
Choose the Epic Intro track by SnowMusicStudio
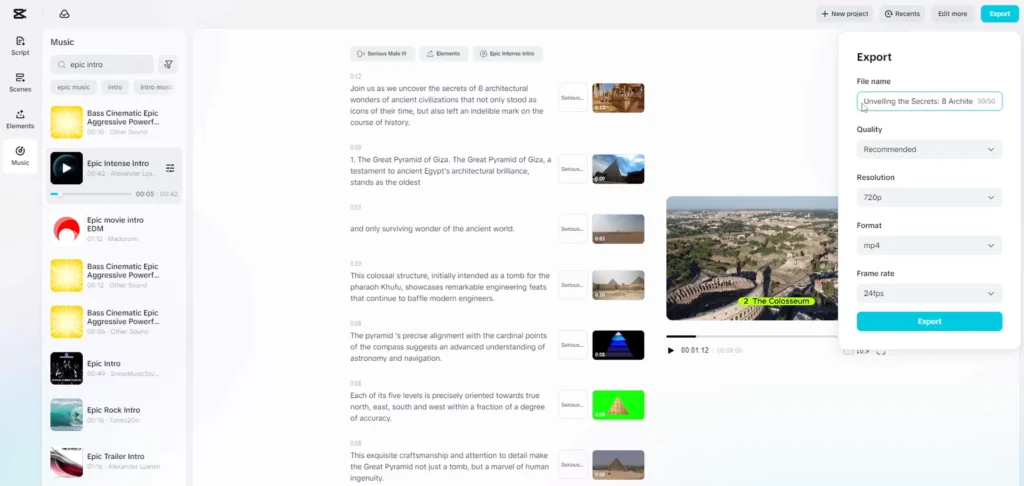(114, 368)
